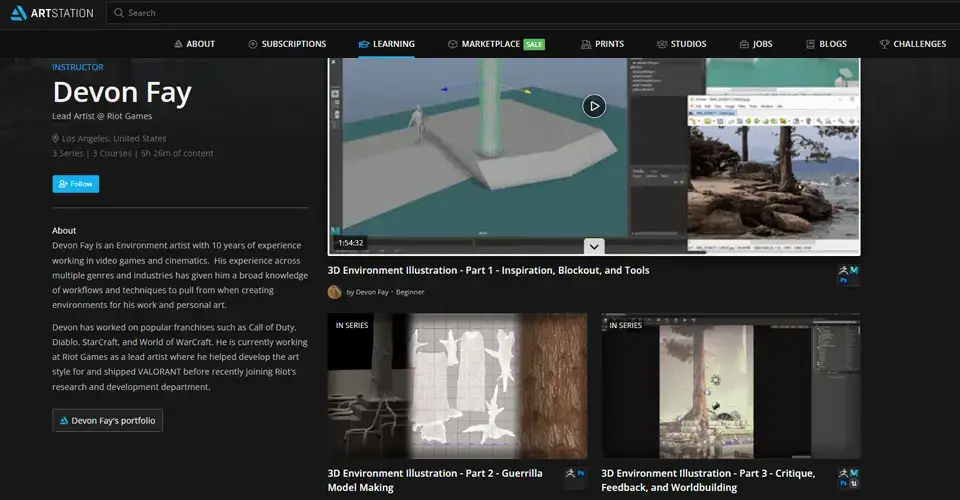Click the About triangle icon
This screenshot has height=500, width=960.
coord(178,44)
